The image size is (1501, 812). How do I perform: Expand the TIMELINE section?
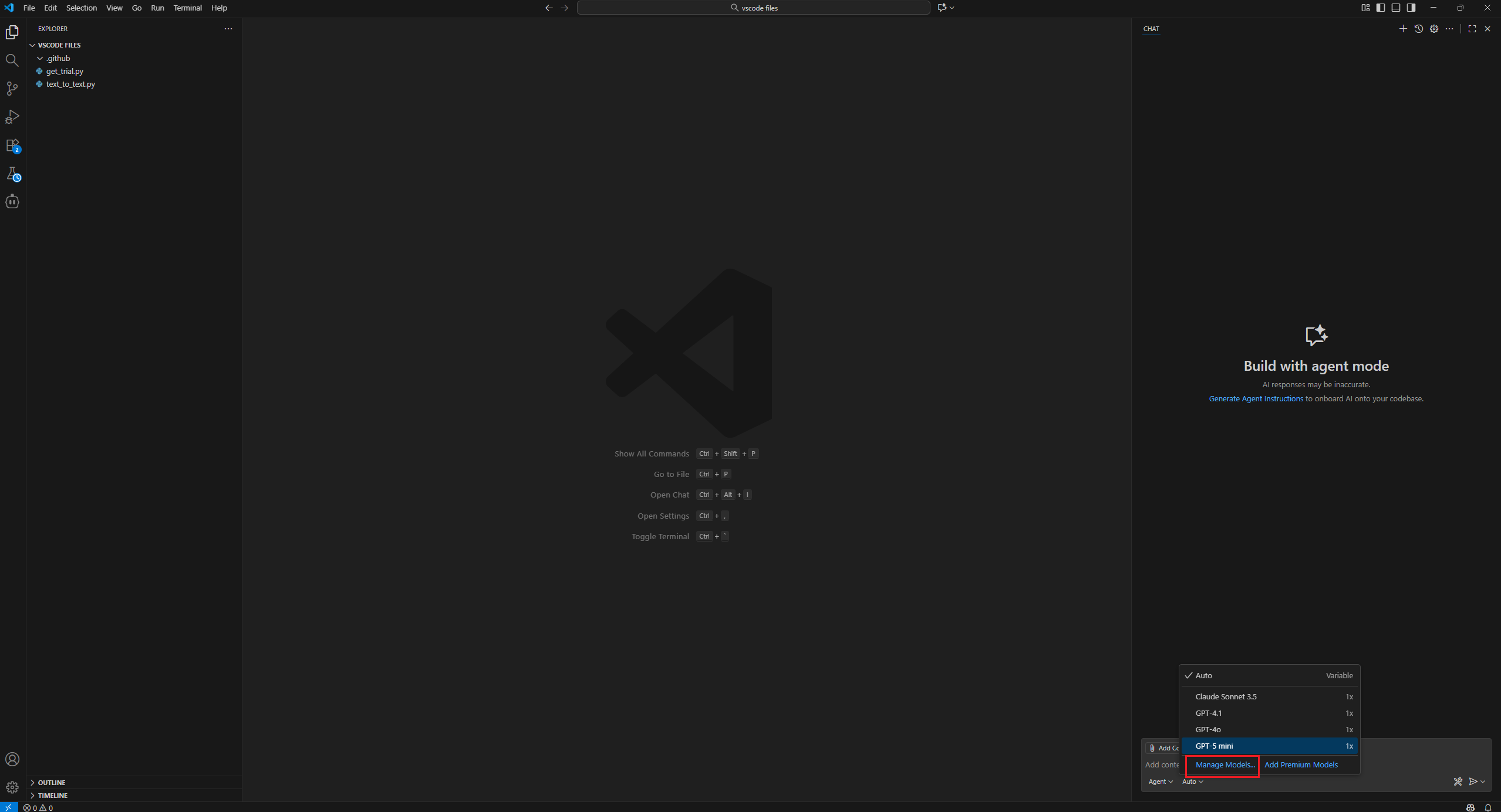(x=53, y=796)
